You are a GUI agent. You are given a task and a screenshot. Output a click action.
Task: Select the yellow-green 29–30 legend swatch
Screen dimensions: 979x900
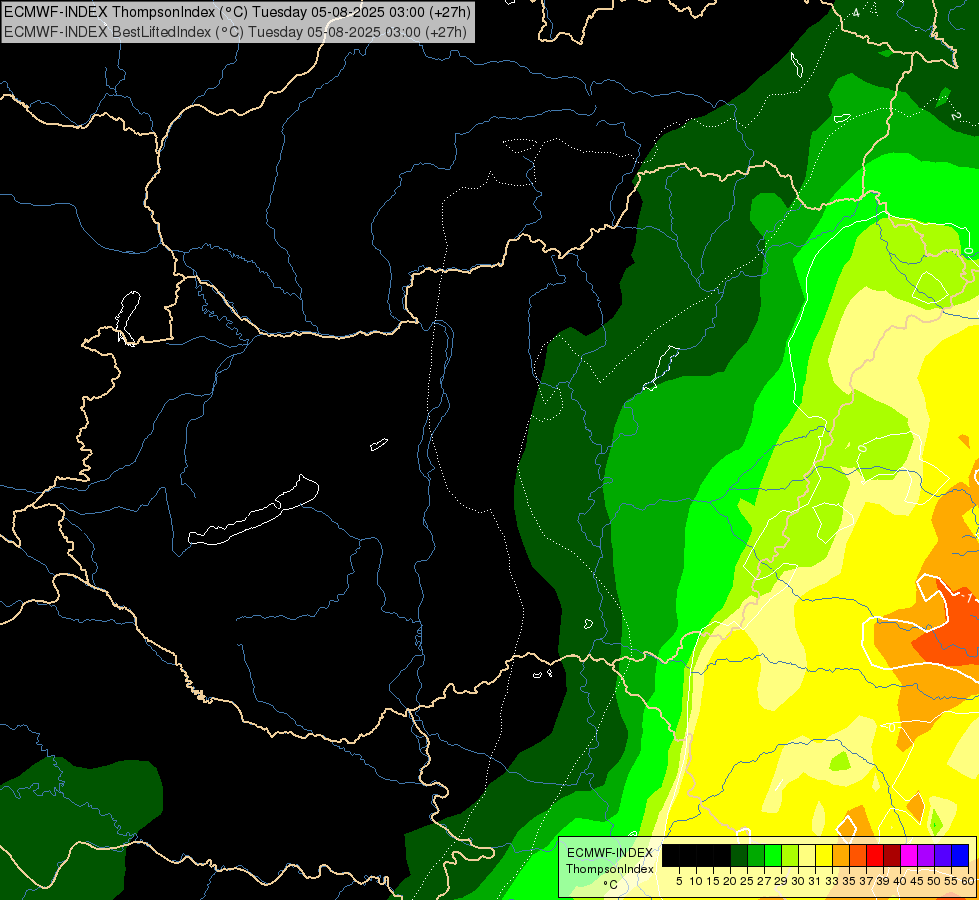point(790,856)
